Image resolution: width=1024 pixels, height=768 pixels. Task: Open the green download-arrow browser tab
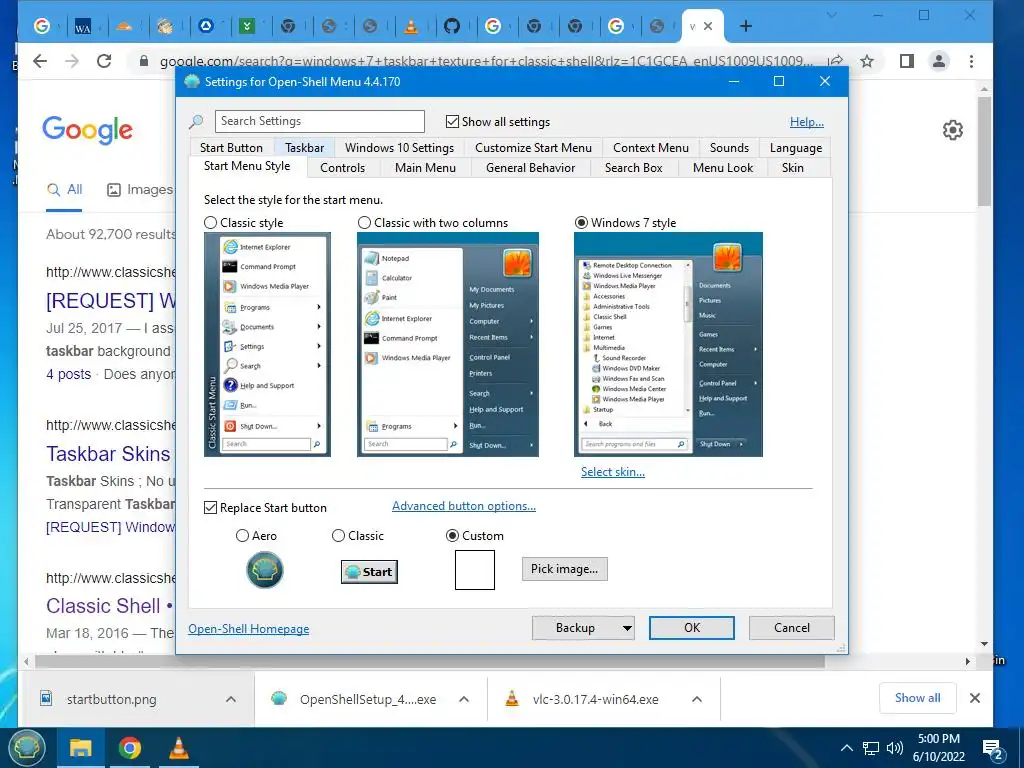[x=247, y=26]
